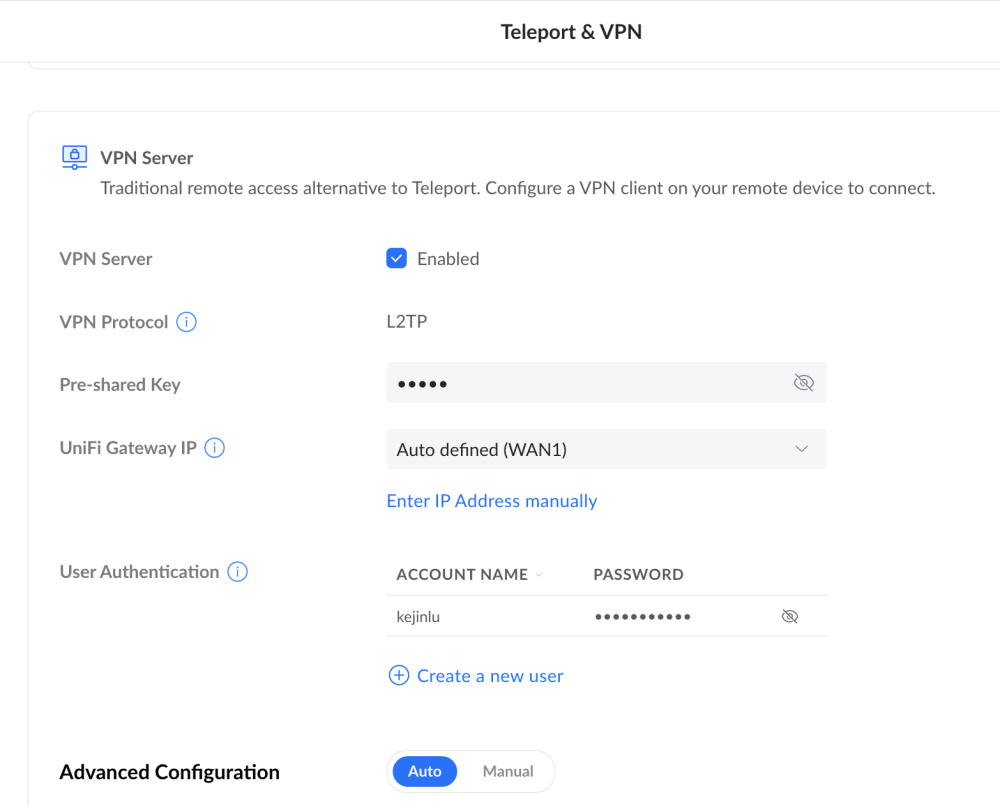Show the kejinlu user password
The image size is (1000, 806).
point(789,617)
